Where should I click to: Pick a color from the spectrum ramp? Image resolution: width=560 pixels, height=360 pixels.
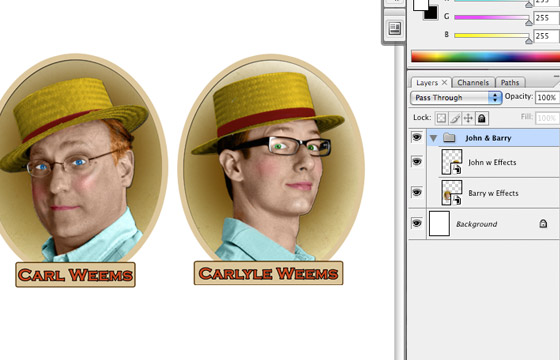pos(485,56)
